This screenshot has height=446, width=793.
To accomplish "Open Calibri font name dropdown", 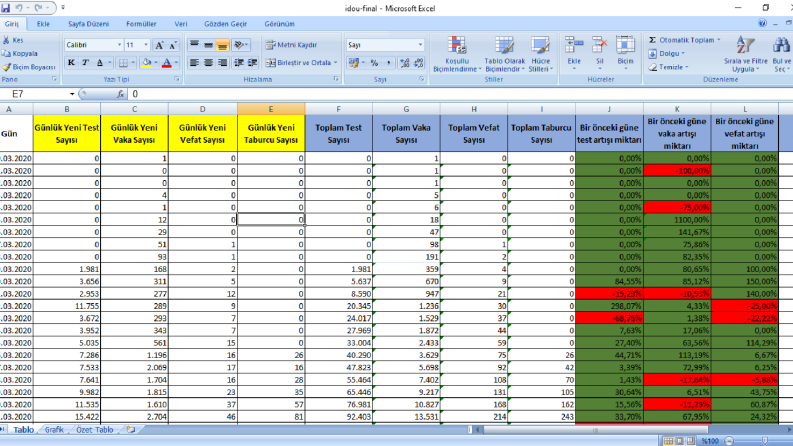I will point(119,45).
